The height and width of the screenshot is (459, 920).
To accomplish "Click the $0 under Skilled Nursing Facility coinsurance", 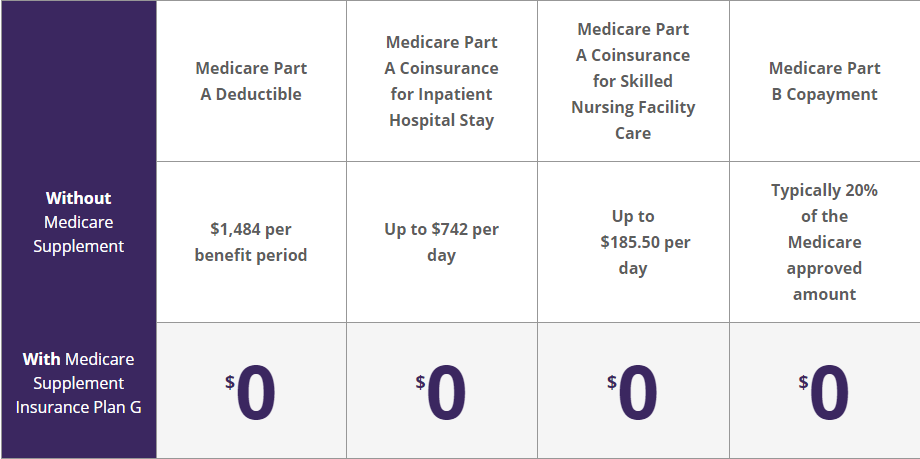I will [632, 392].
